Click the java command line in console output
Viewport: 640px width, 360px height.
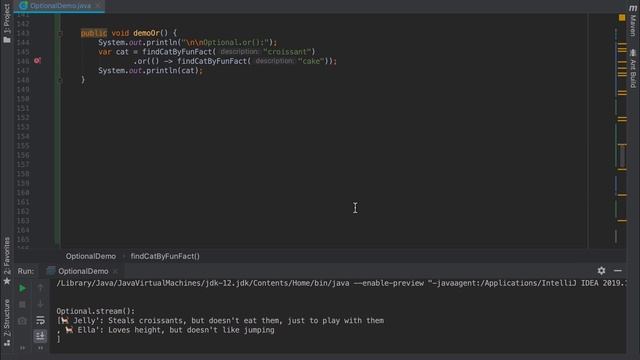(x=341, y=283)
